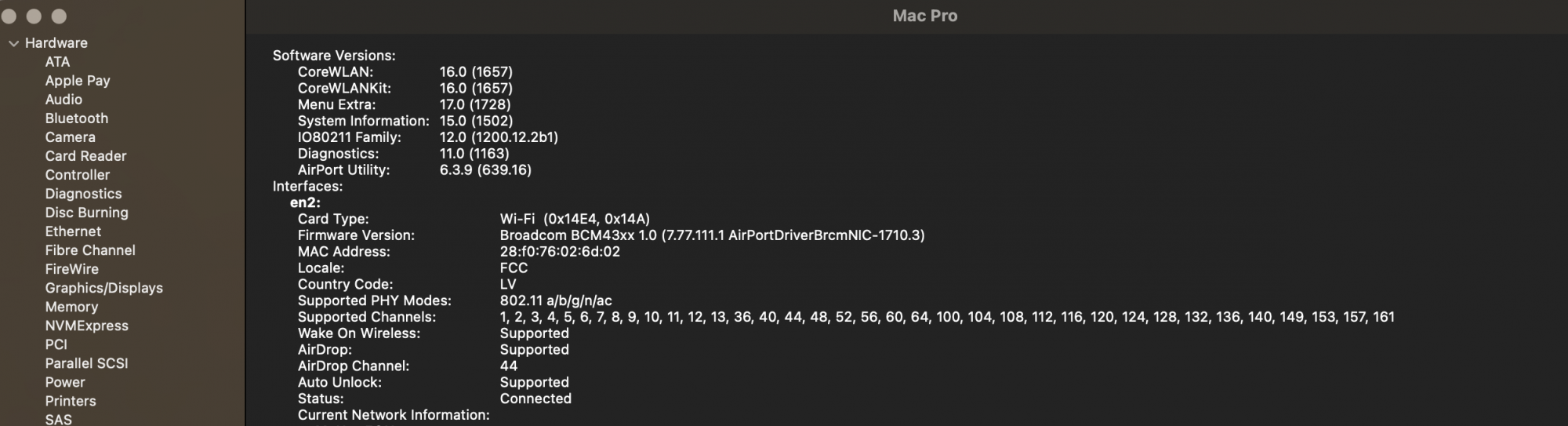Show Bluetooth hardware information
This screenshot has width=1568, height=426.
pos(76,118)
